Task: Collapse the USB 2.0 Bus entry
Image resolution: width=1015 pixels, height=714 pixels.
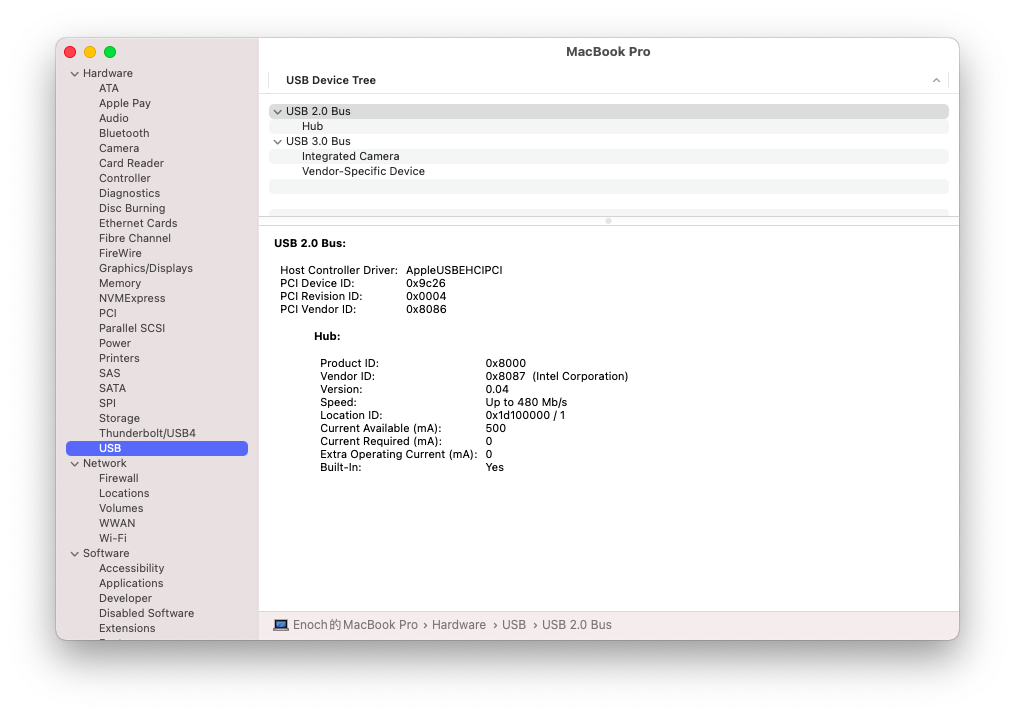Action: tap(277, 111)
